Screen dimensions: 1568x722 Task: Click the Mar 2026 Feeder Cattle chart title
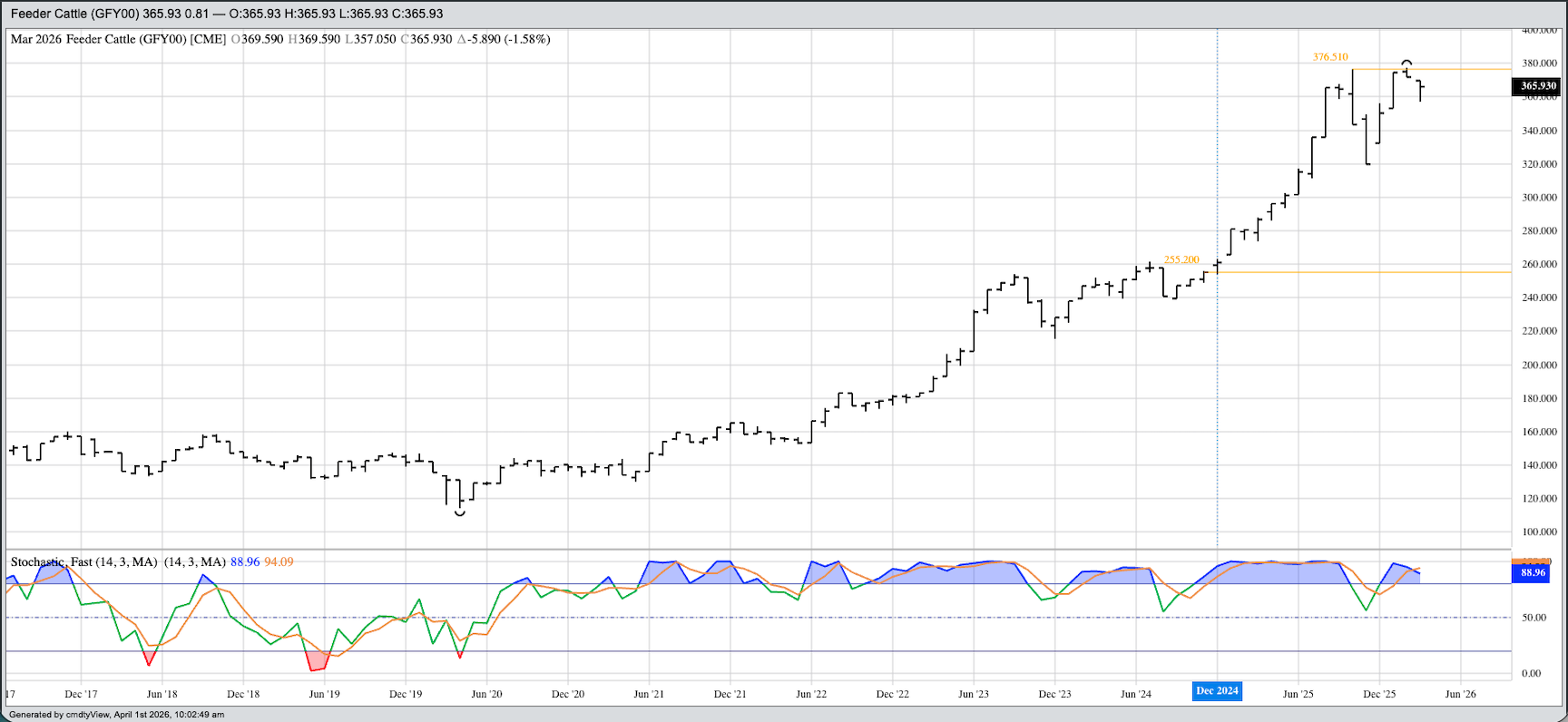pyautogui.click(x=118, y=39)
